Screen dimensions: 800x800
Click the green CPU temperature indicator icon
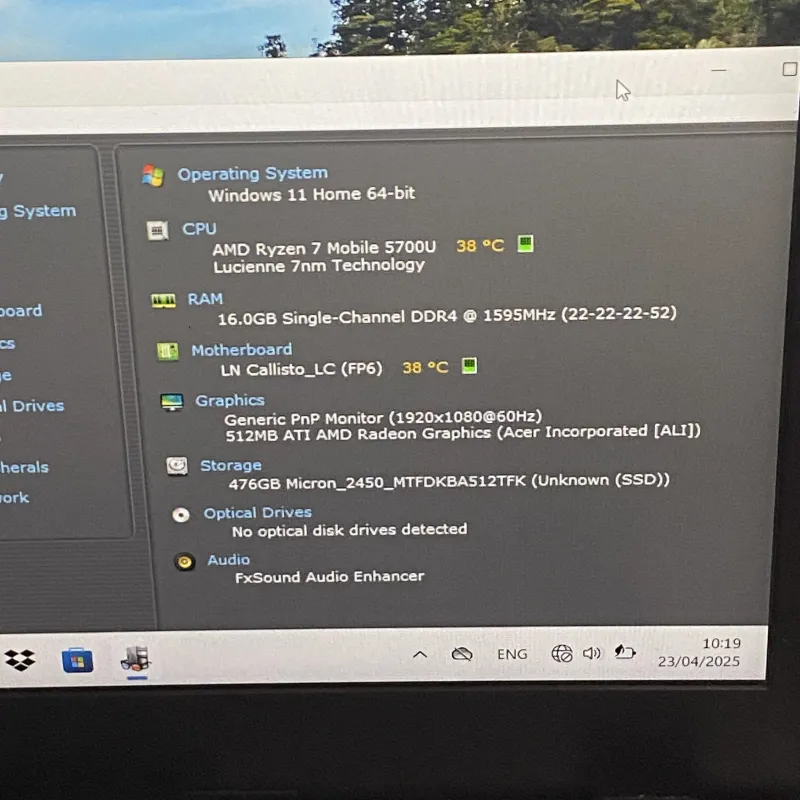(526, 244)
